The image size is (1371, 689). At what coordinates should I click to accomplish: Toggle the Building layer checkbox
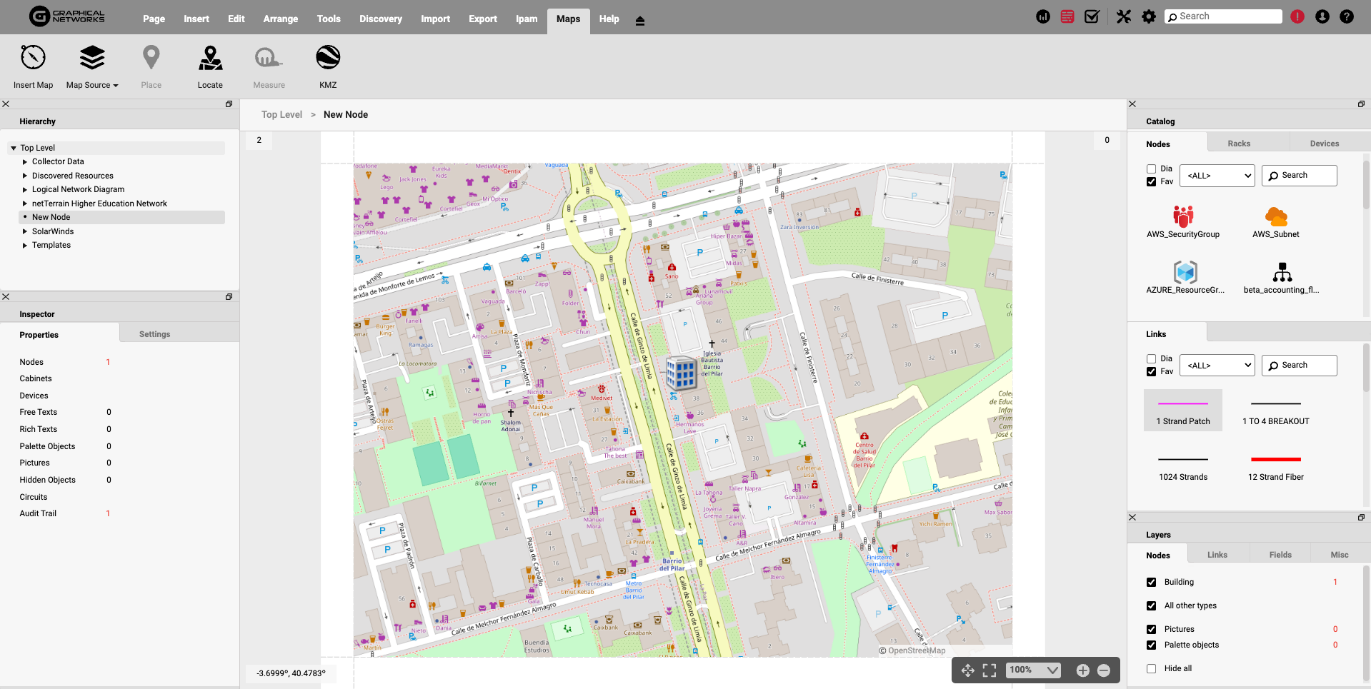point(1152,582)
